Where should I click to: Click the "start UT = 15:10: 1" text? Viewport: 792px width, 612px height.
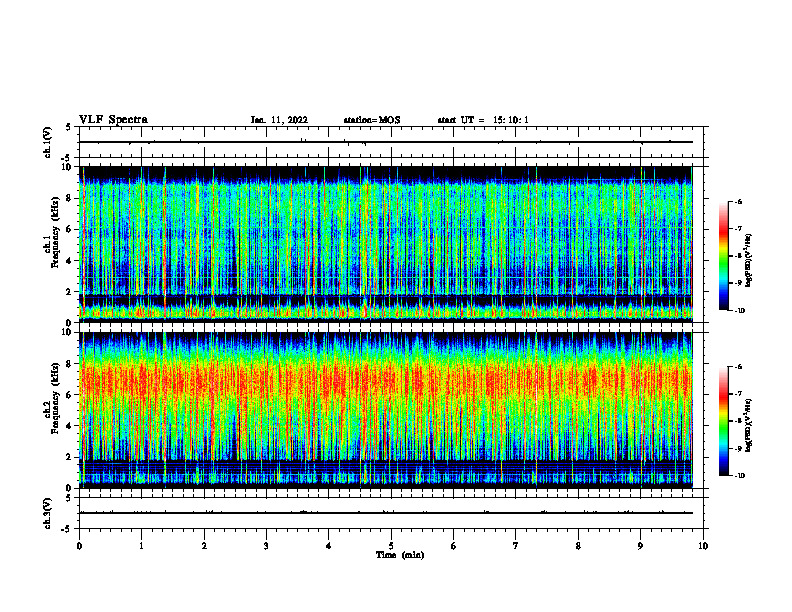tap(483, 120)
